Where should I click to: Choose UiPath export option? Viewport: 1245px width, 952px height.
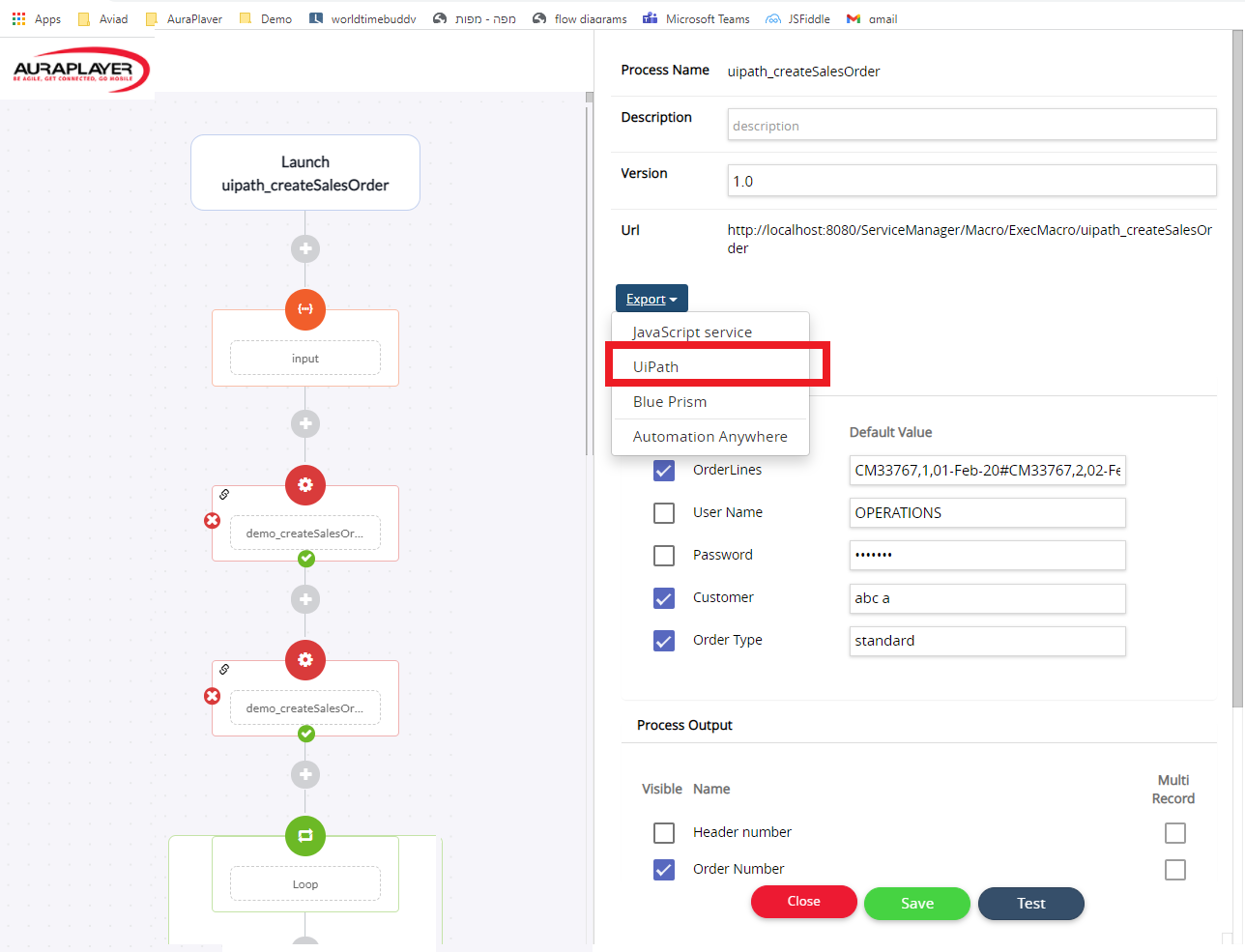pyautogui.click(x=710, y=366)
